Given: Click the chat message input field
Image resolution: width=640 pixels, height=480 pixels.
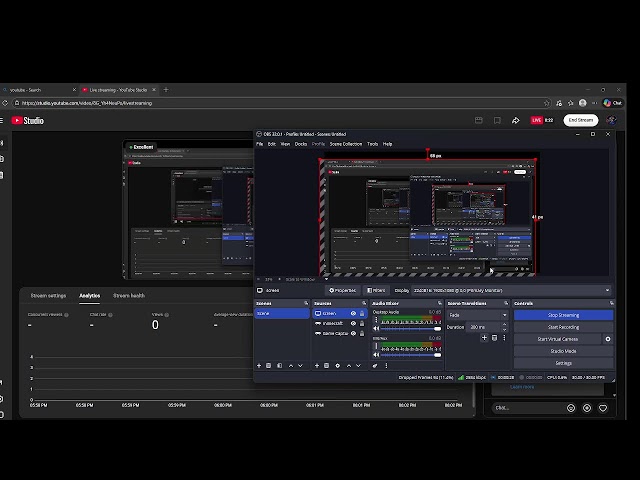Looking at the screenshot, I should click(529, 408).
